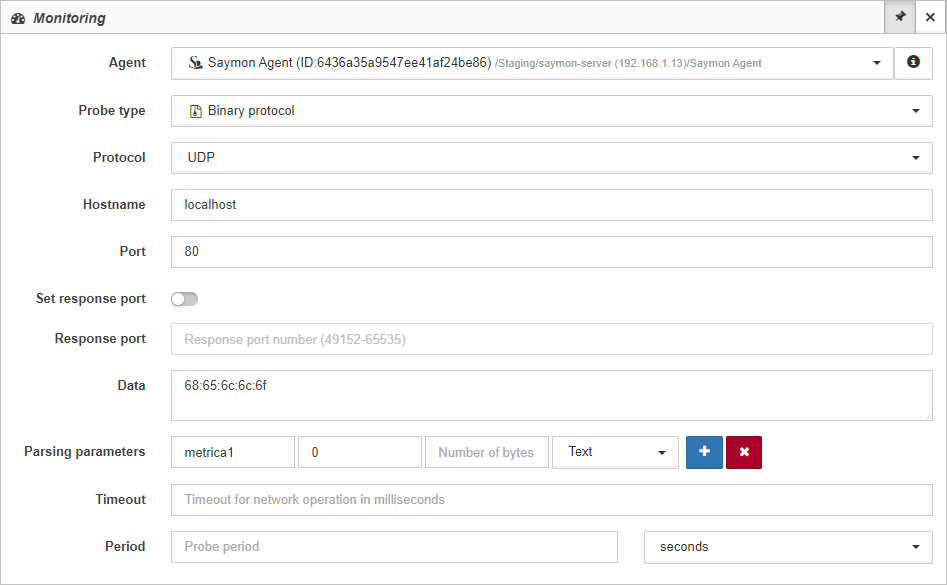Click the Data text area
947x585 pixels.
tap(551, 395)
